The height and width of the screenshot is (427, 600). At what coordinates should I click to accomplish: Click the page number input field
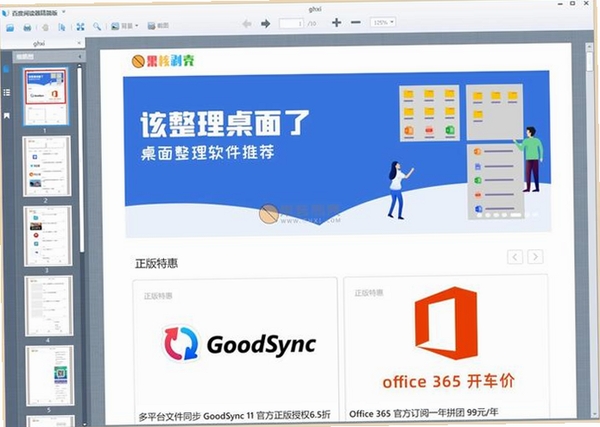click(291, 23)
